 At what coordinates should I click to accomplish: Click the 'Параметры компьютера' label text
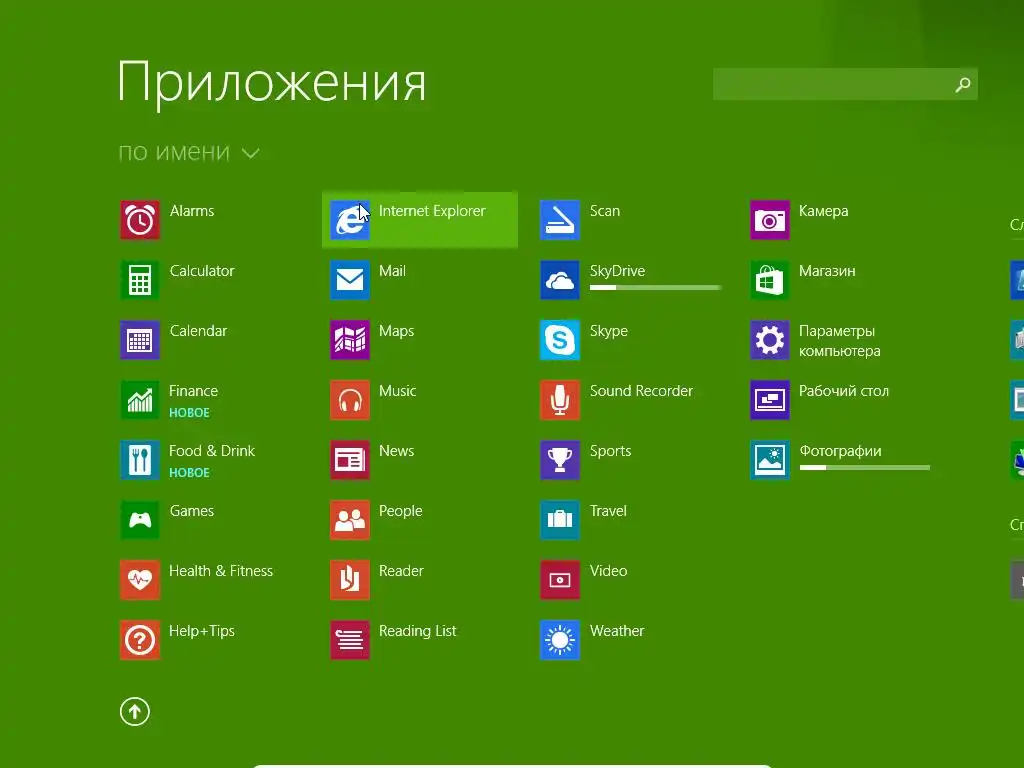pos(840,341)
